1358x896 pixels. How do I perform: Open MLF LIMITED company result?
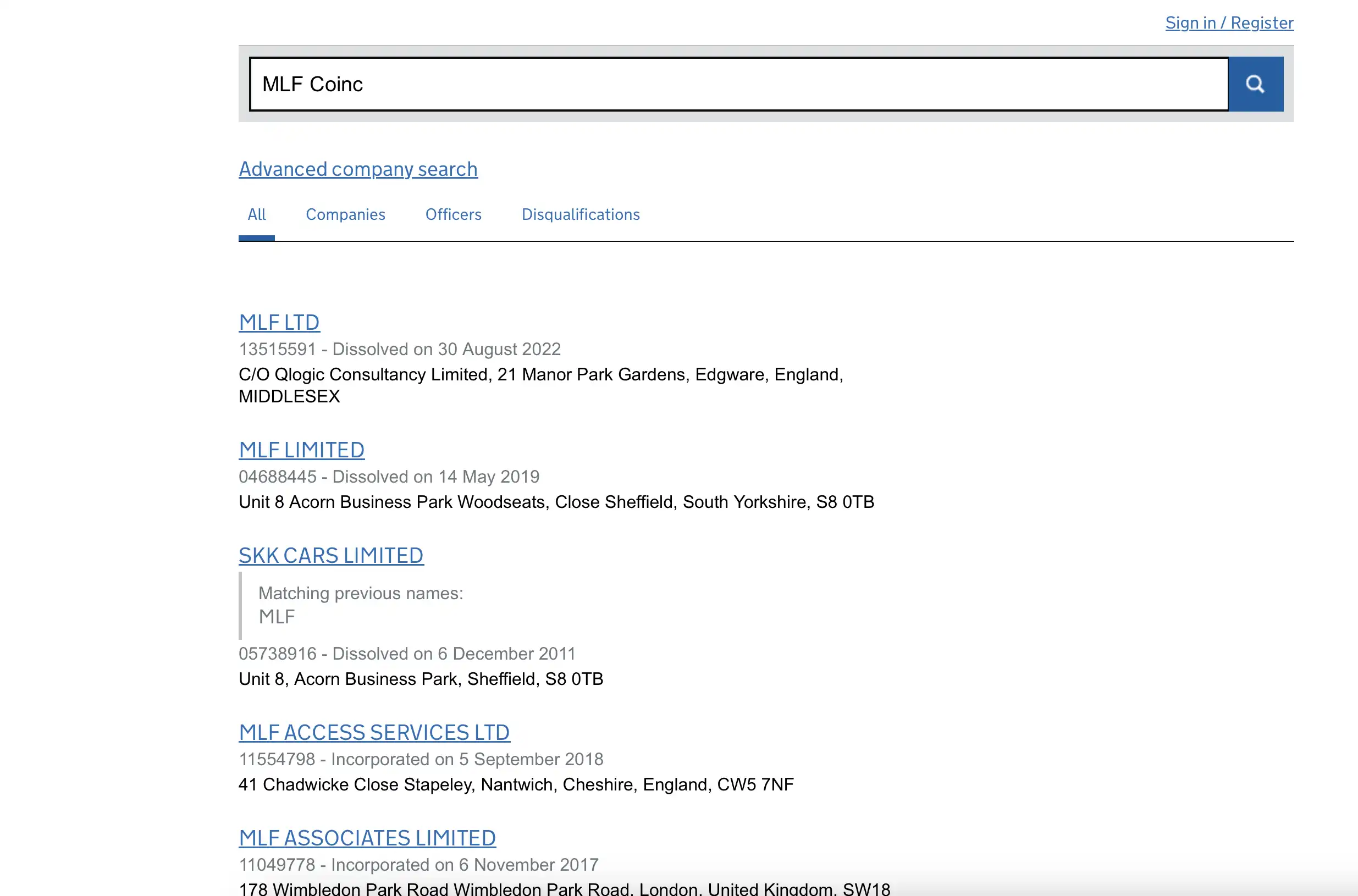[302, 450]
